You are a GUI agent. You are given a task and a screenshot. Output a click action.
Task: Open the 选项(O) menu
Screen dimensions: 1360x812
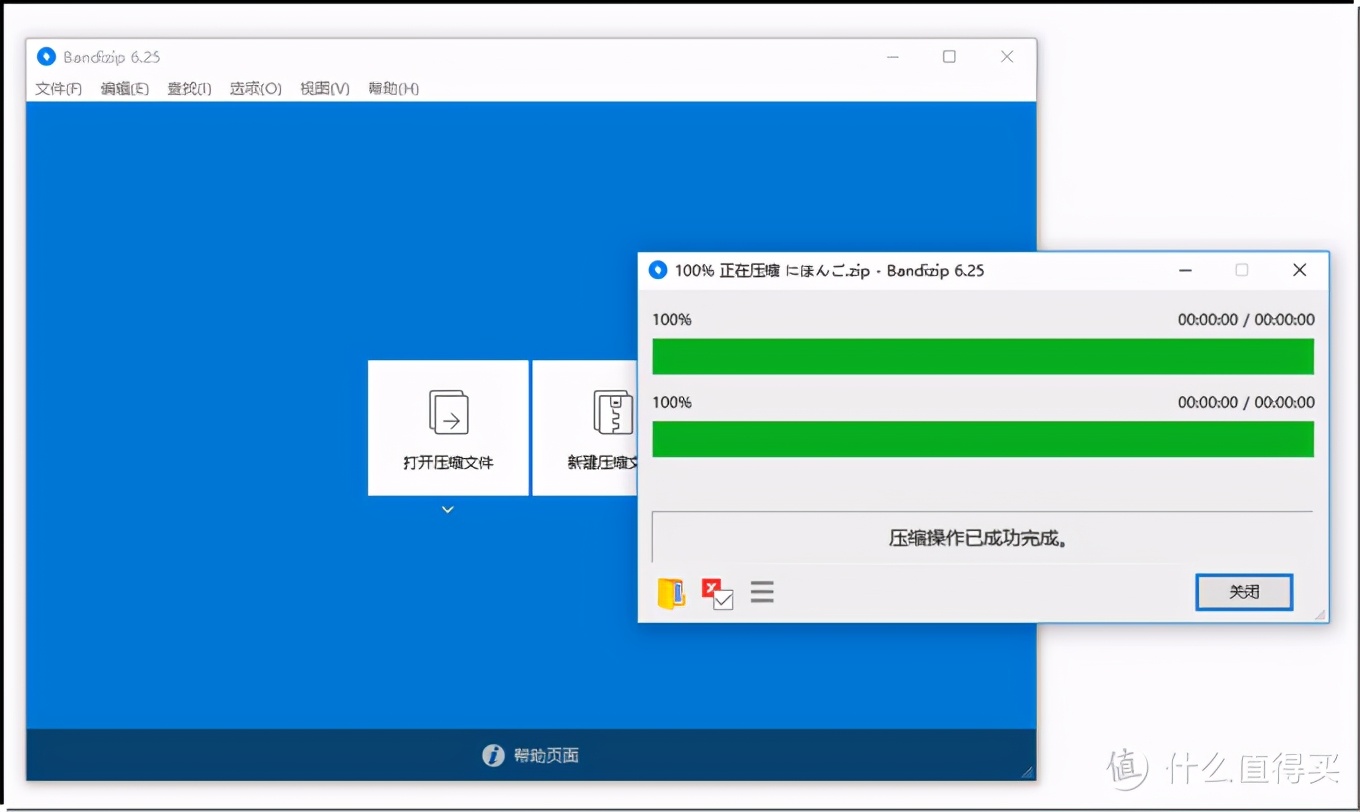(254, 88)
